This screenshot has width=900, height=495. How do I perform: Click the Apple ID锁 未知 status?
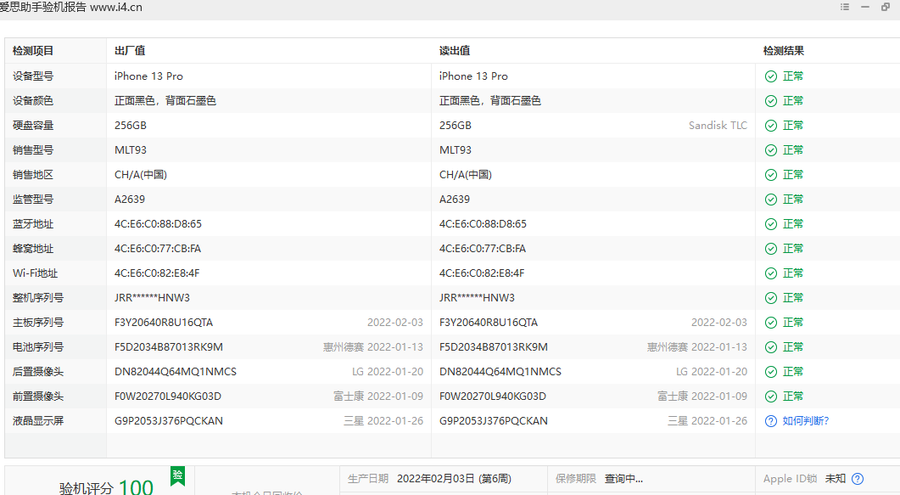point(835,479)
